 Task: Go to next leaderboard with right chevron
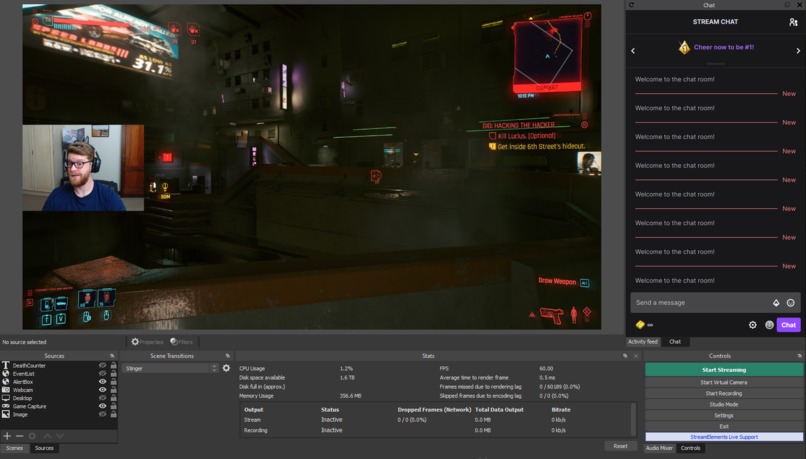(x=798, y=51)
